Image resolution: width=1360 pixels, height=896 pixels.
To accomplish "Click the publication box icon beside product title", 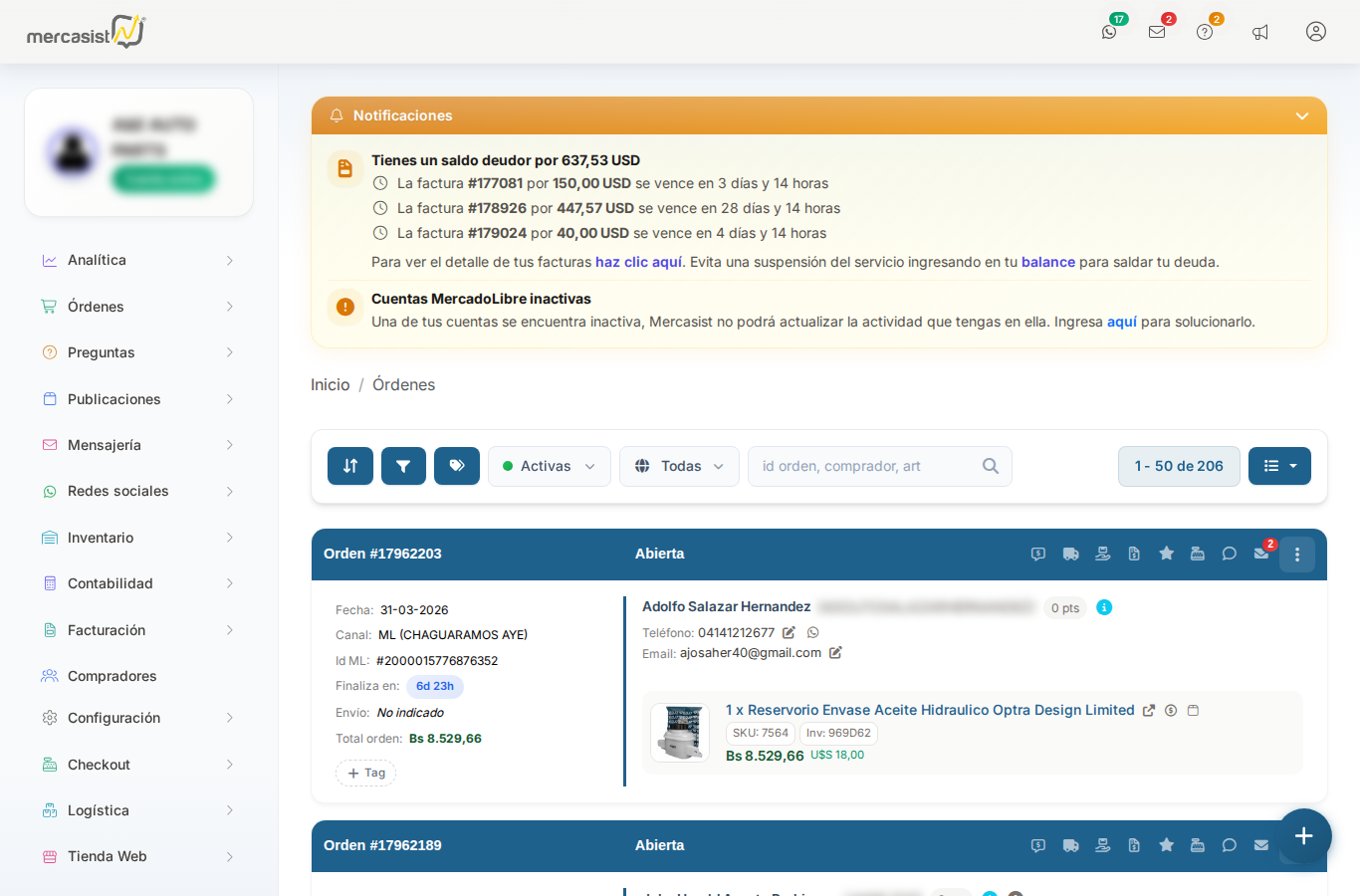I will tap(1193, 711).
